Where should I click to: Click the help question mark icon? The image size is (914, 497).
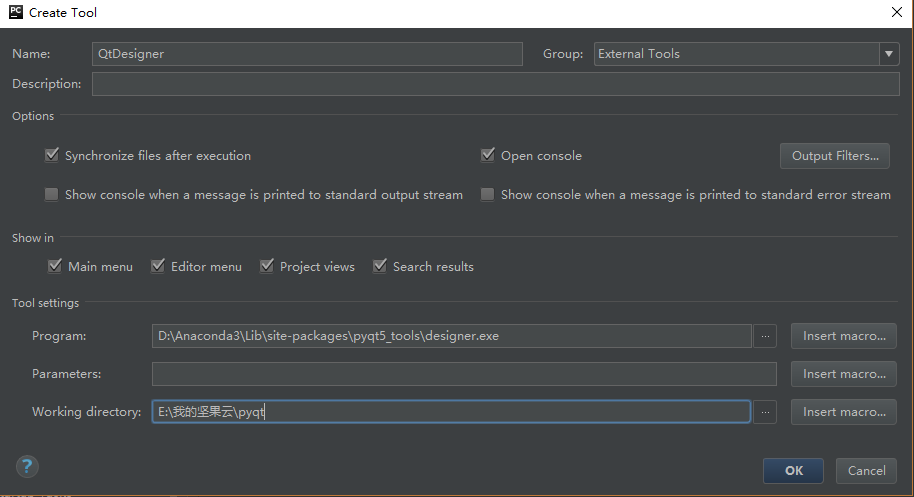(27, 467)
